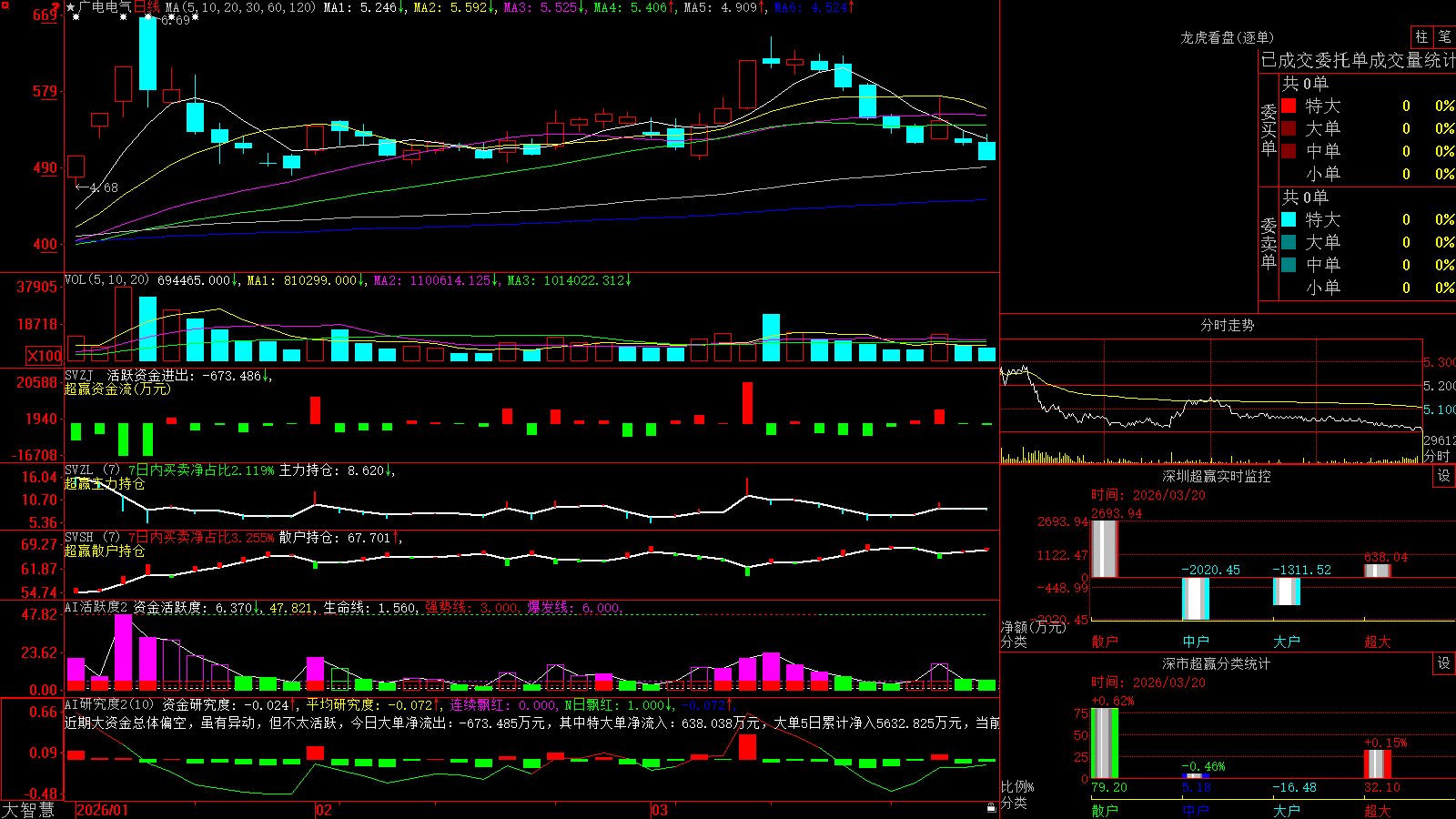Image resolution: width=1456 pixels, height=819 pixels.
Task: Click the small red square icon at top-left corner
Action: coord(4,4)
